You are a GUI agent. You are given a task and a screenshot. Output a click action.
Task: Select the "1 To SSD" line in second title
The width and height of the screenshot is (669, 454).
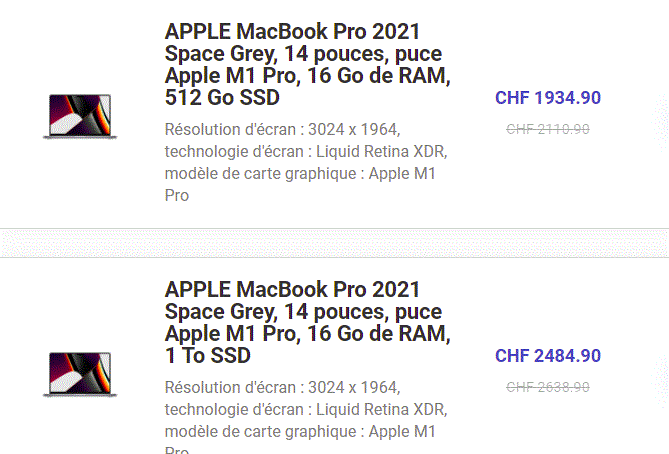(208, 355)
